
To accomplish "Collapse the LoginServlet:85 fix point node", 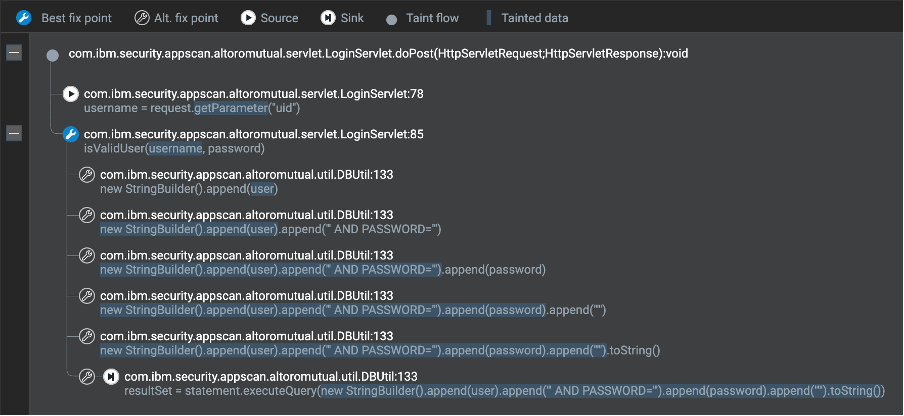I will point(14,133).
